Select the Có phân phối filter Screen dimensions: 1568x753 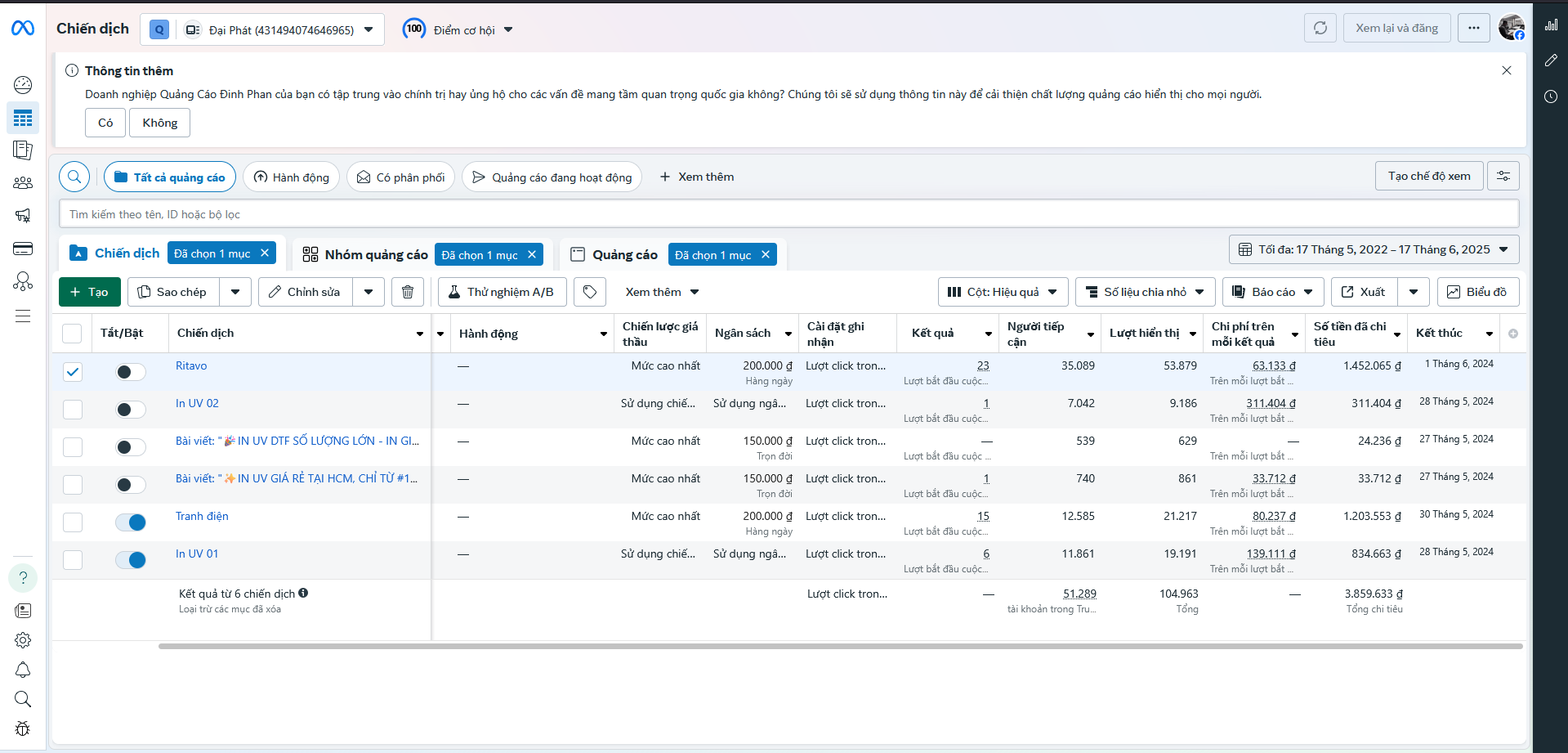click(x=401, y=177)
